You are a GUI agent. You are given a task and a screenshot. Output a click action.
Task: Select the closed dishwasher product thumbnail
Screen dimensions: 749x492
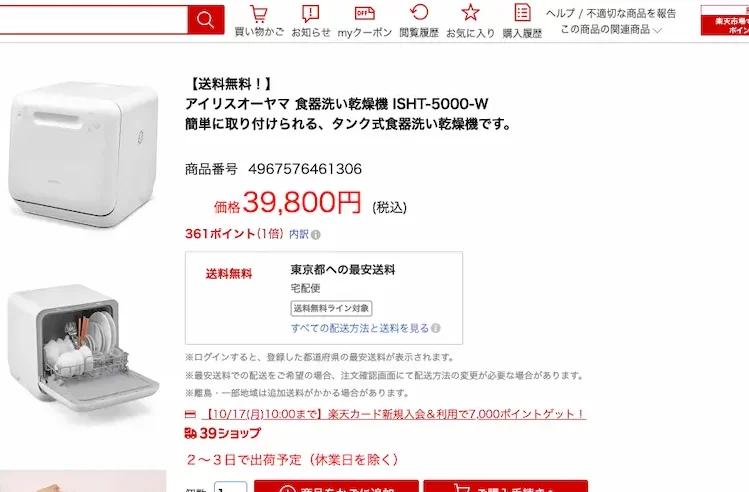click(x=83, y=154)
